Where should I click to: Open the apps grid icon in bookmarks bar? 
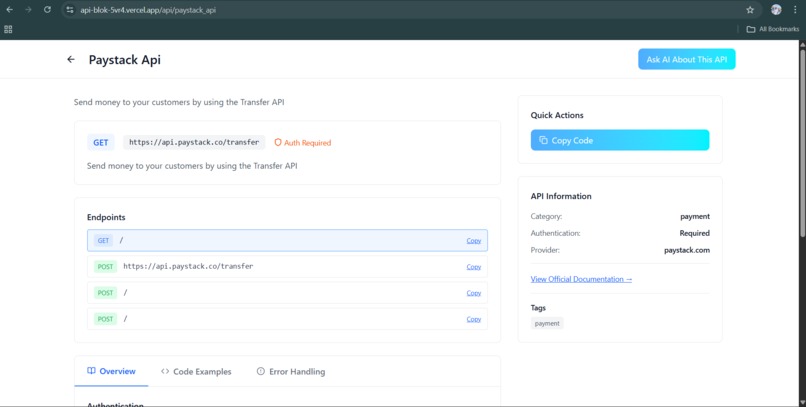(x=8, y=29)
